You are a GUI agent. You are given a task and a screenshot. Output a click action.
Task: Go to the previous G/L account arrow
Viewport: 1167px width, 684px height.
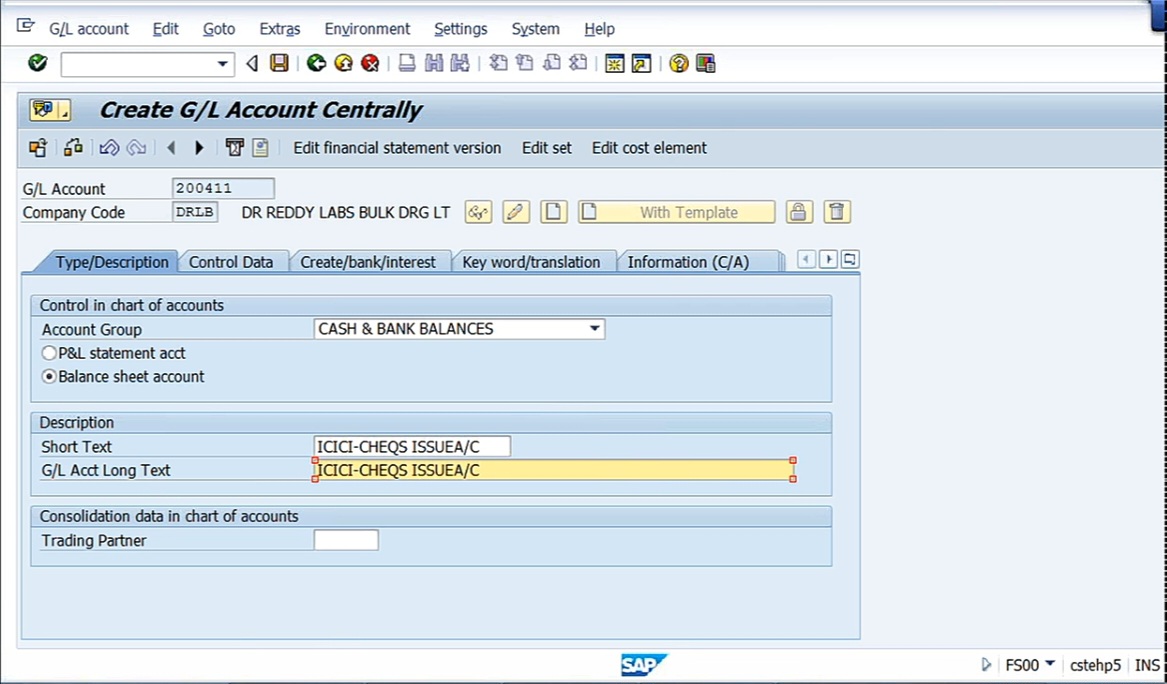171,147
